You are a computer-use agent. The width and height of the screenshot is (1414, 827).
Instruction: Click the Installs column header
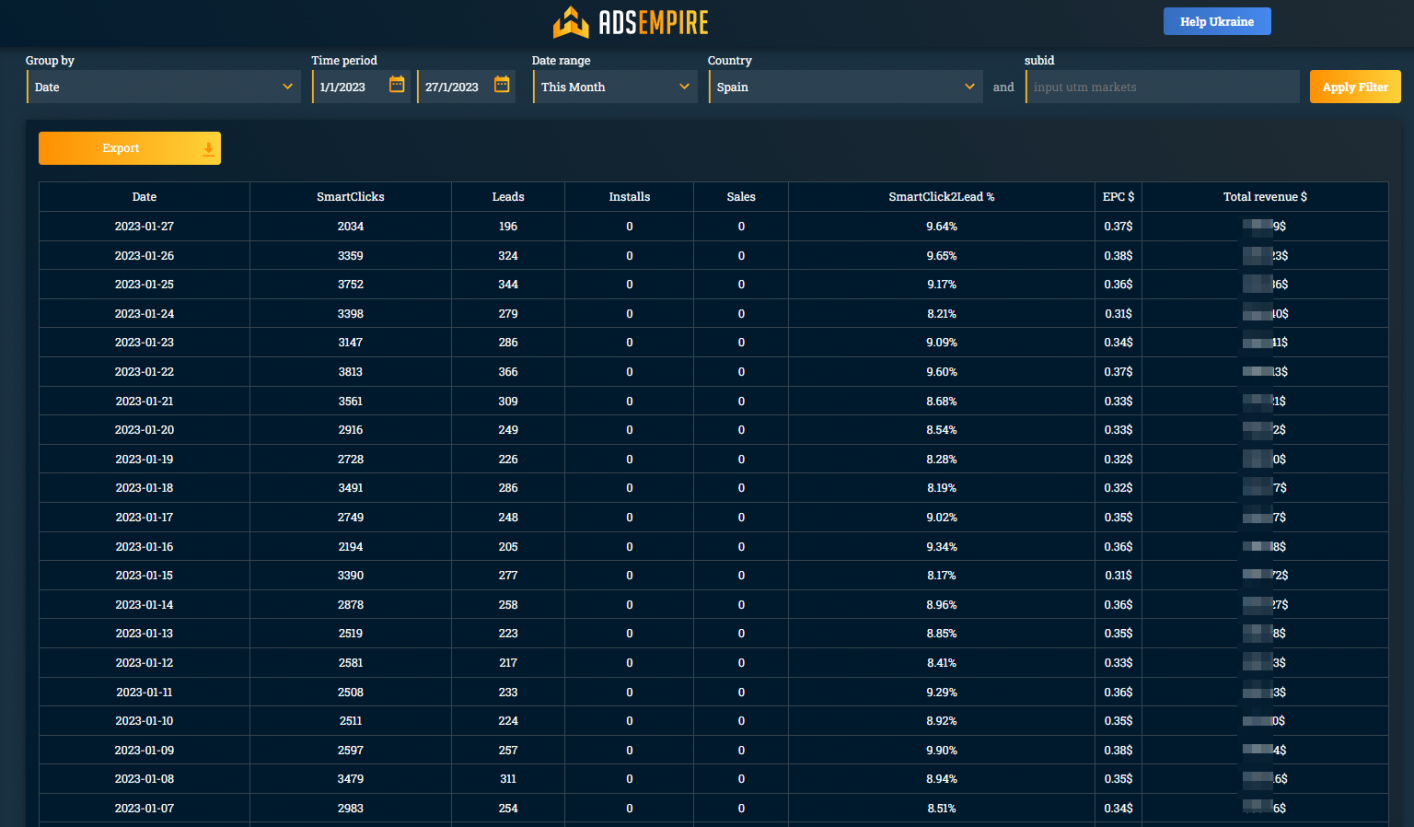point(629,197)
